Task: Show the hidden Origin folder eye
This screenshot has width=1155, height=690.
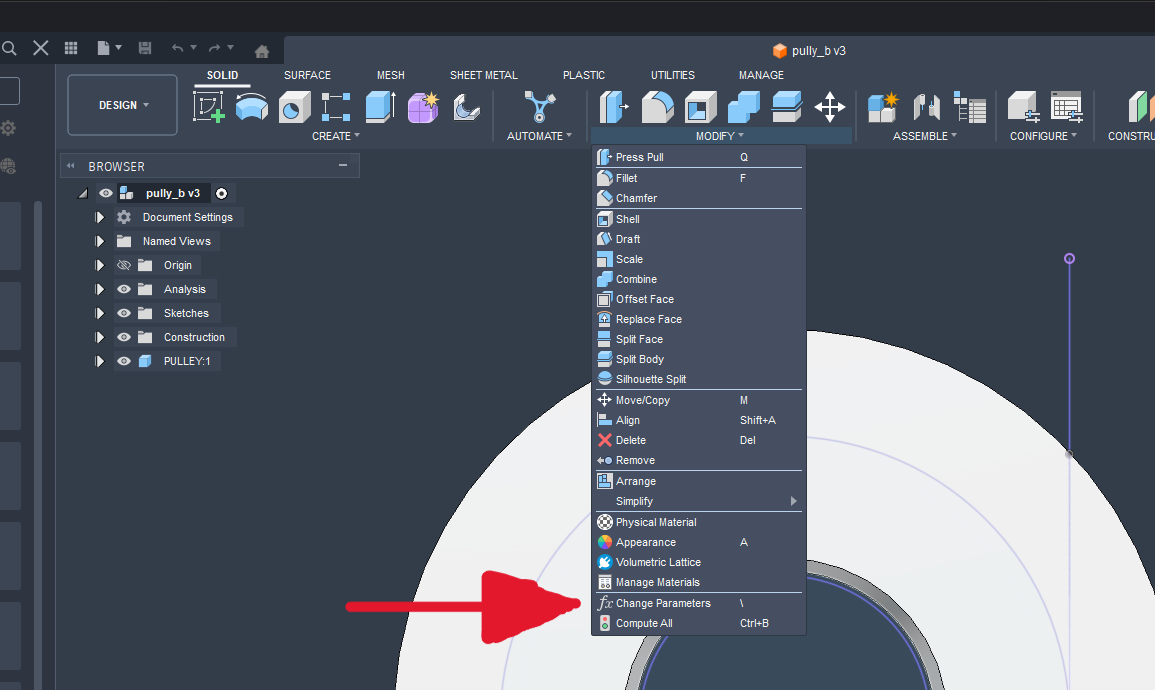Action: (x=124, y=265)
